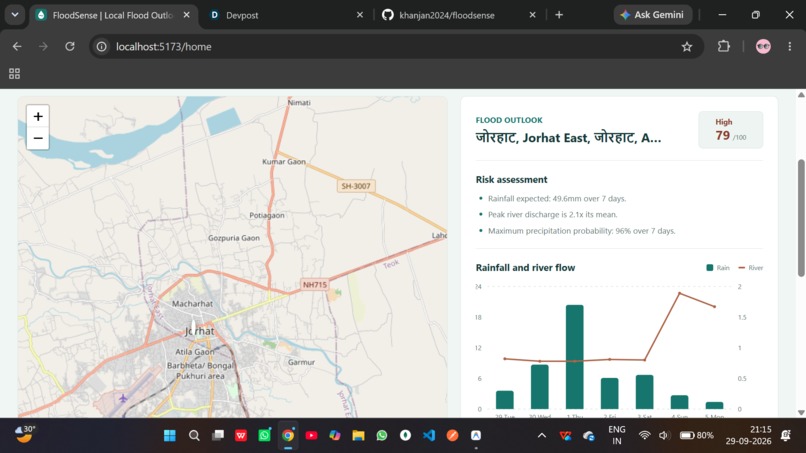Click Macharhat label on map
This screenshot has height=453, width=806.
click(x=192, y=304)
